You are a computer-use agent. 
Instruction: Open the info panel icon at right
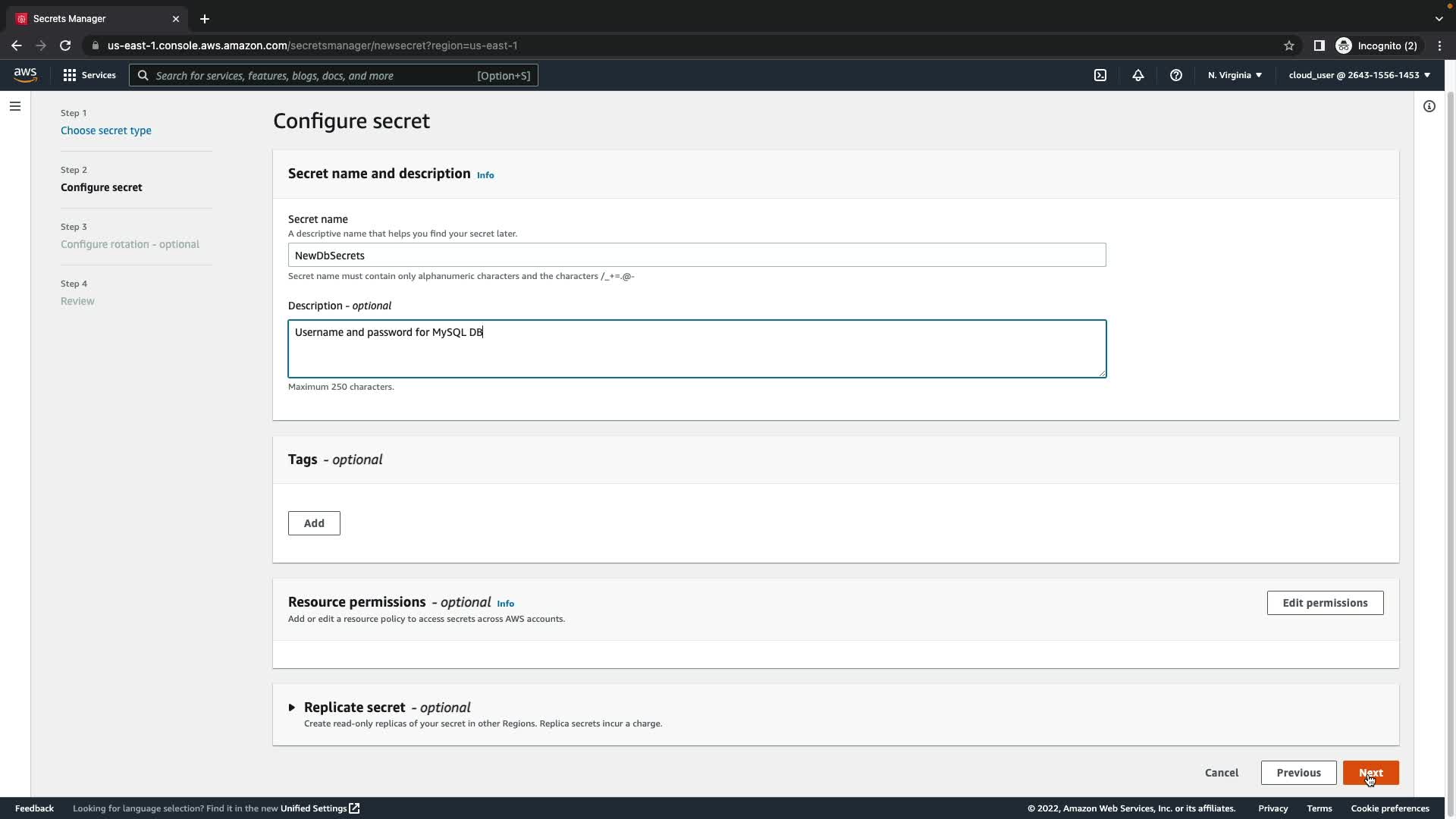pyautogui.click(x=1429, y=106)
